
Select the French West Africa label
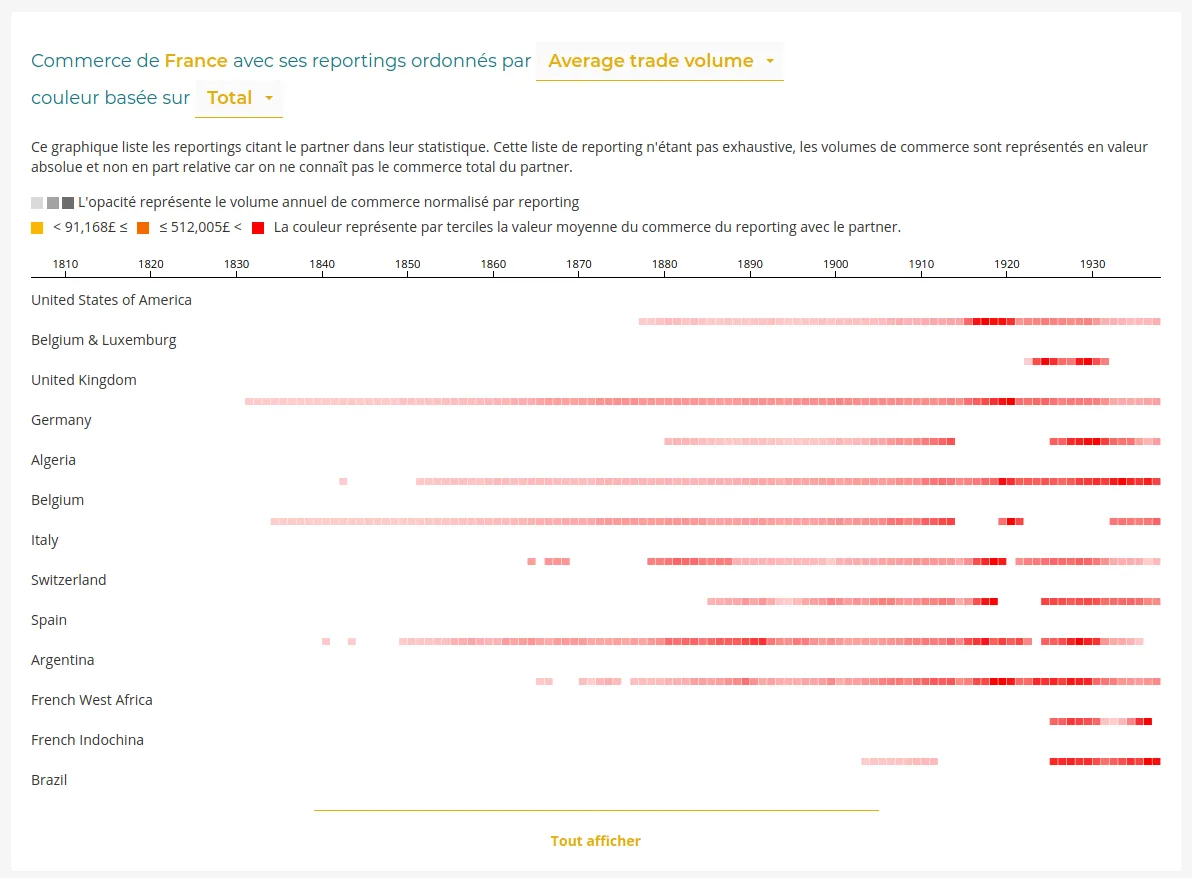point(92,700)
